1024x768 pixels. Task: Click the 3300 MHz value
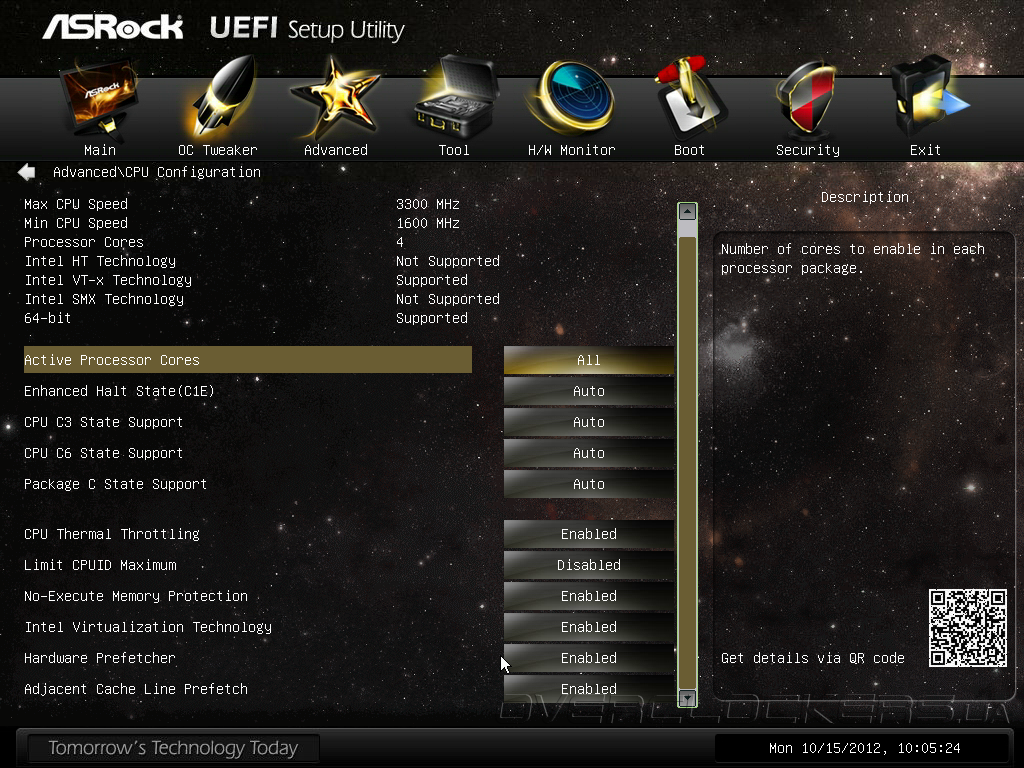(428, 204)
